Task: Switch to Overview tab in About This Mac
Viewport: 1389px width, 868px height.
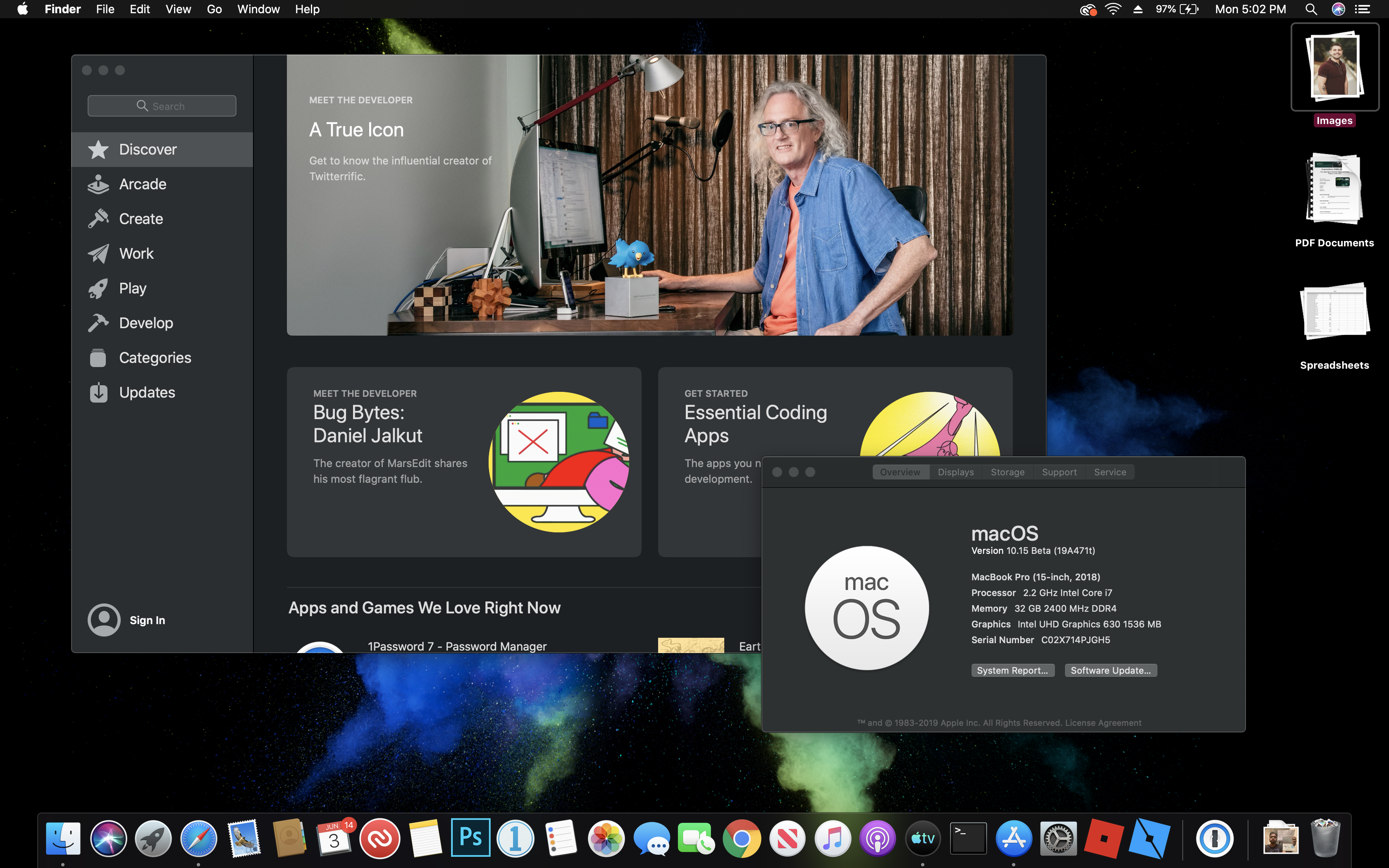Action: (900, 472)
